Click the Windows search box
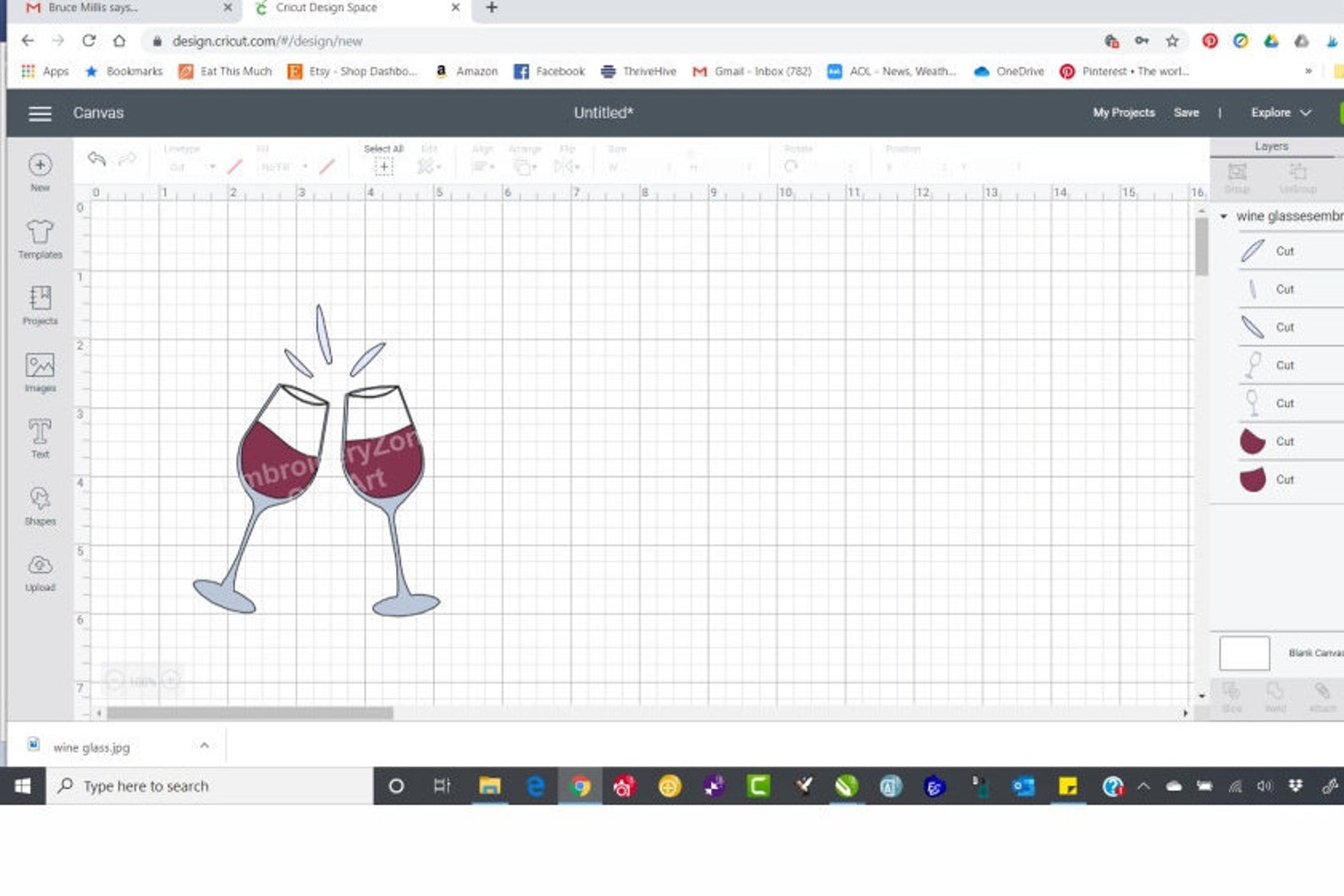1344x896 pixels. [210, 786]
